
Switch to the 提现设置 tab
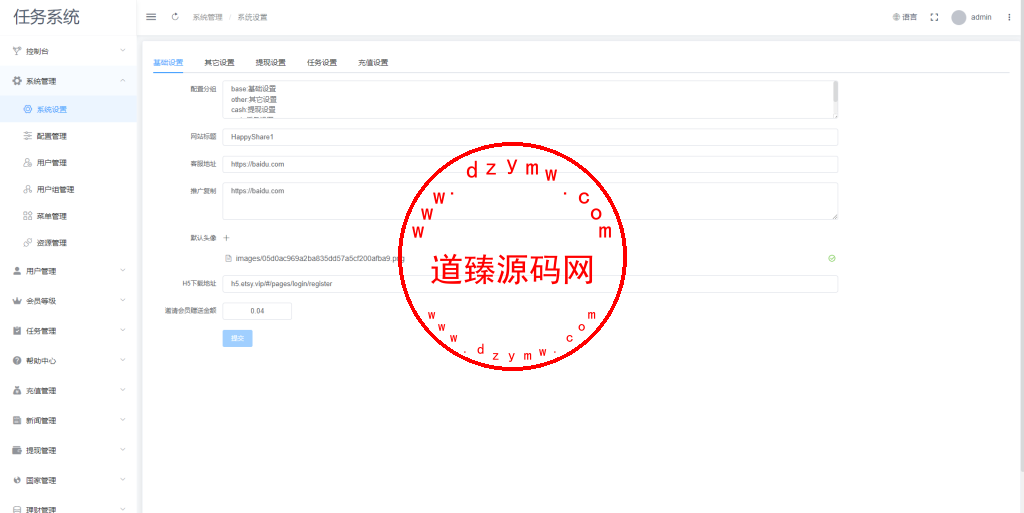click(270, 63)
